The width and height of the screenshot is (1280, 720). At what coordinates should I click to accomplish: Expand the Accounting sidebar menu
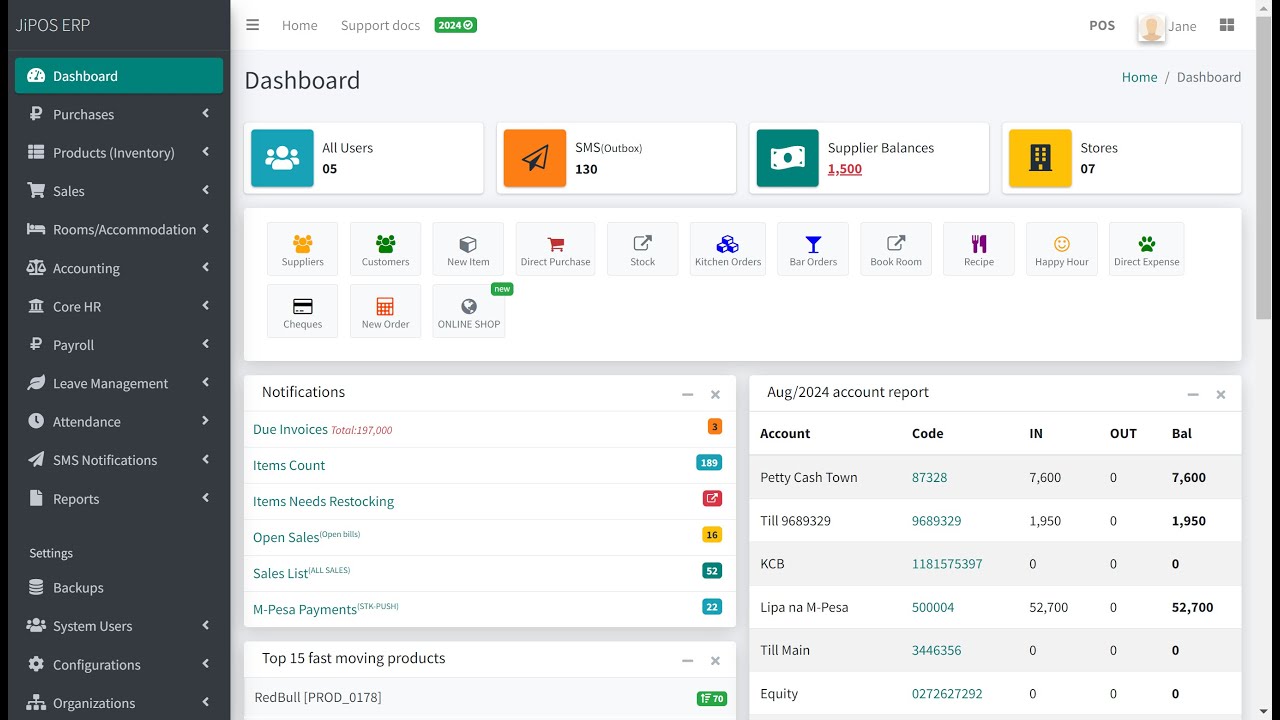(x=119, y=268)
